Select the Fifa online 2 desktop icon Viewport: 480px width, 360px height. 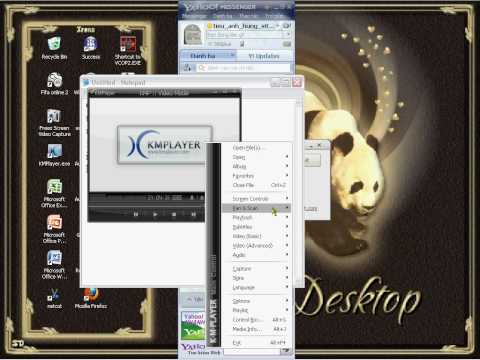click(54, 84)
